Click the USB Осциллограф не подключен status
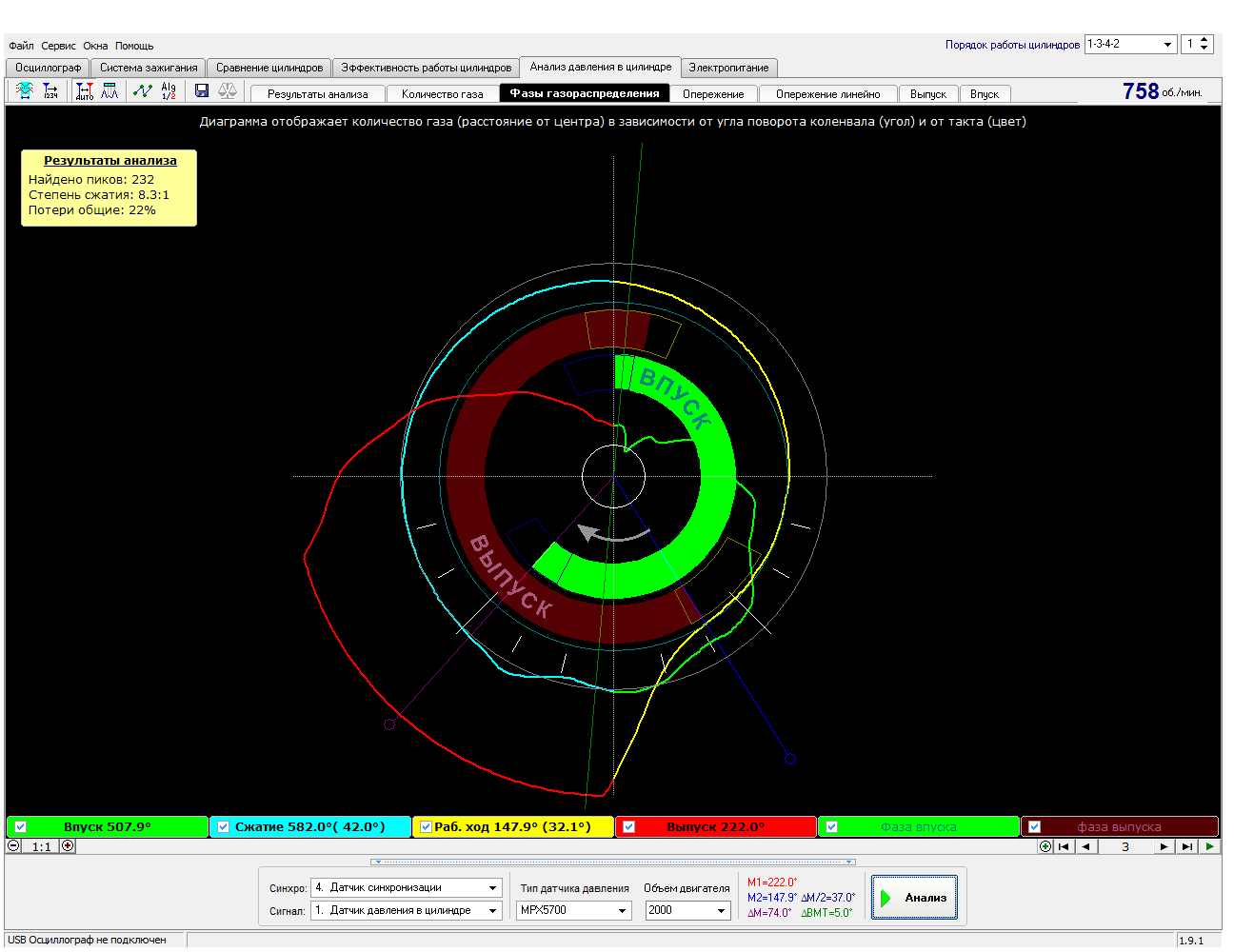The image size is (1234, 952). coord(87,940)
